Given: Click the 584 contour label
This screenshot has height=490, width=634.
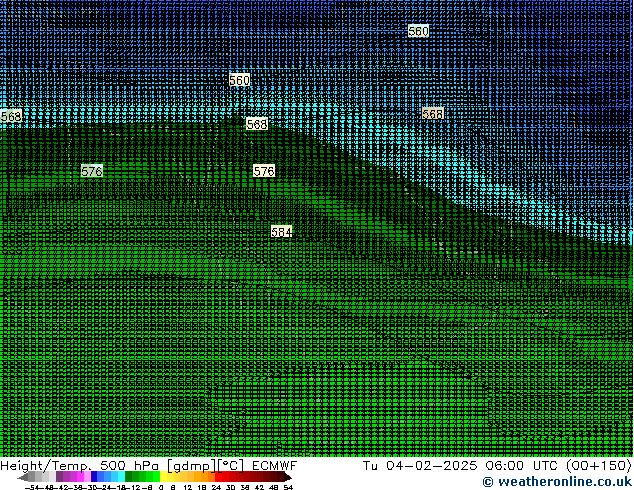Looking at the screenshot, I should (281, 232).
